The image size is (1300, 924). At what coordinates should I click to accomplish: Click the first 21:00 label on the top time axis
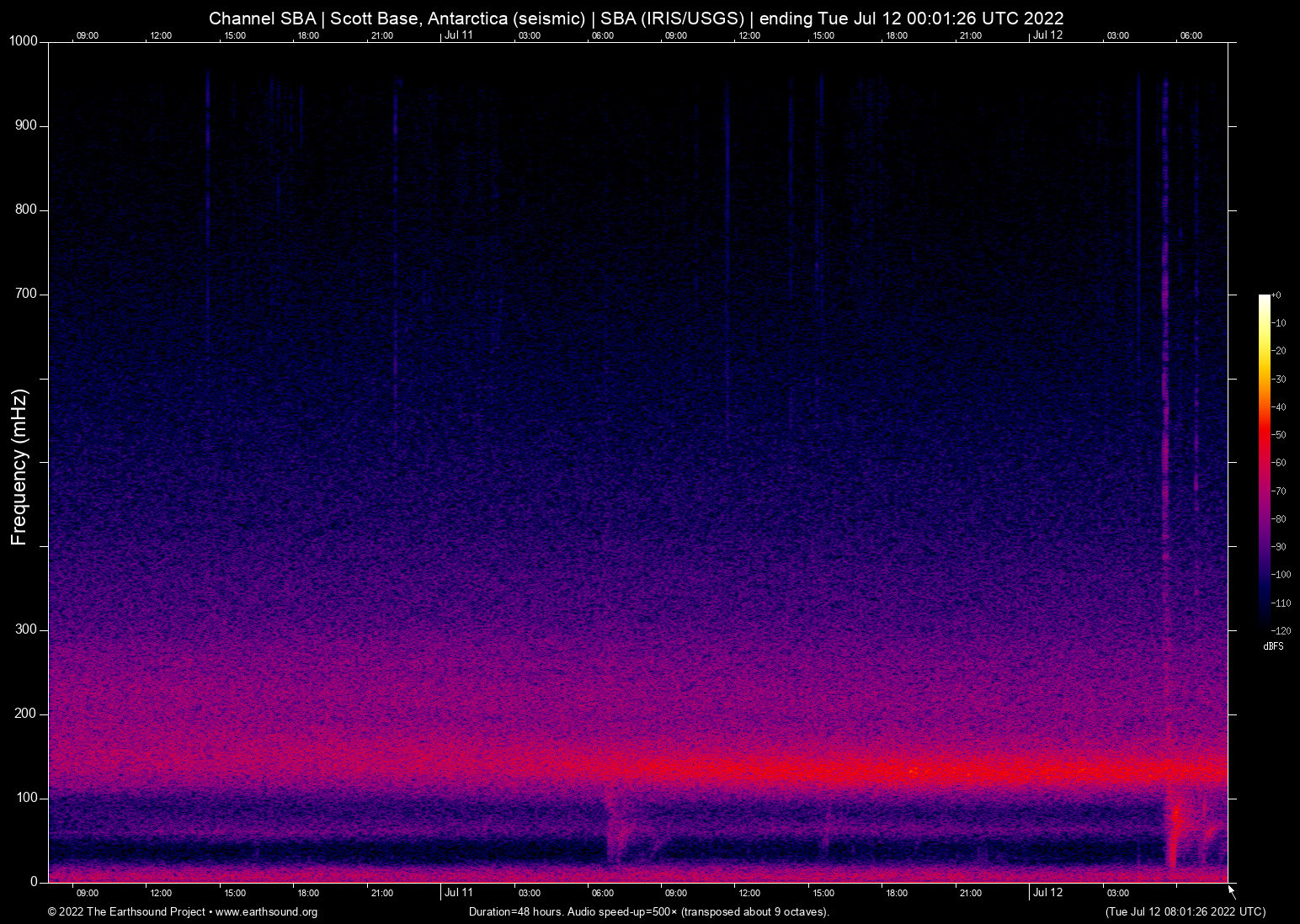tap(381, 35)
